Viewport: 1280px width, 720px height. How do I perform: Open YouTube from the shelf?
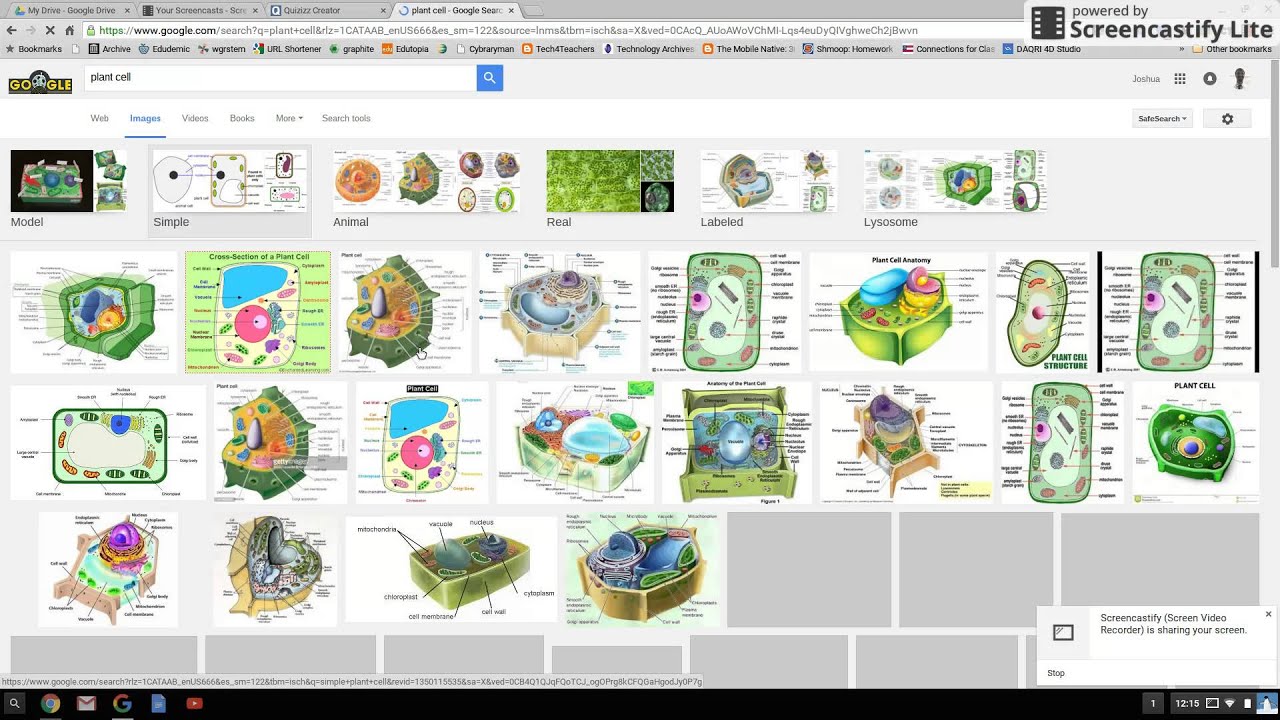(x=194, y=704)
